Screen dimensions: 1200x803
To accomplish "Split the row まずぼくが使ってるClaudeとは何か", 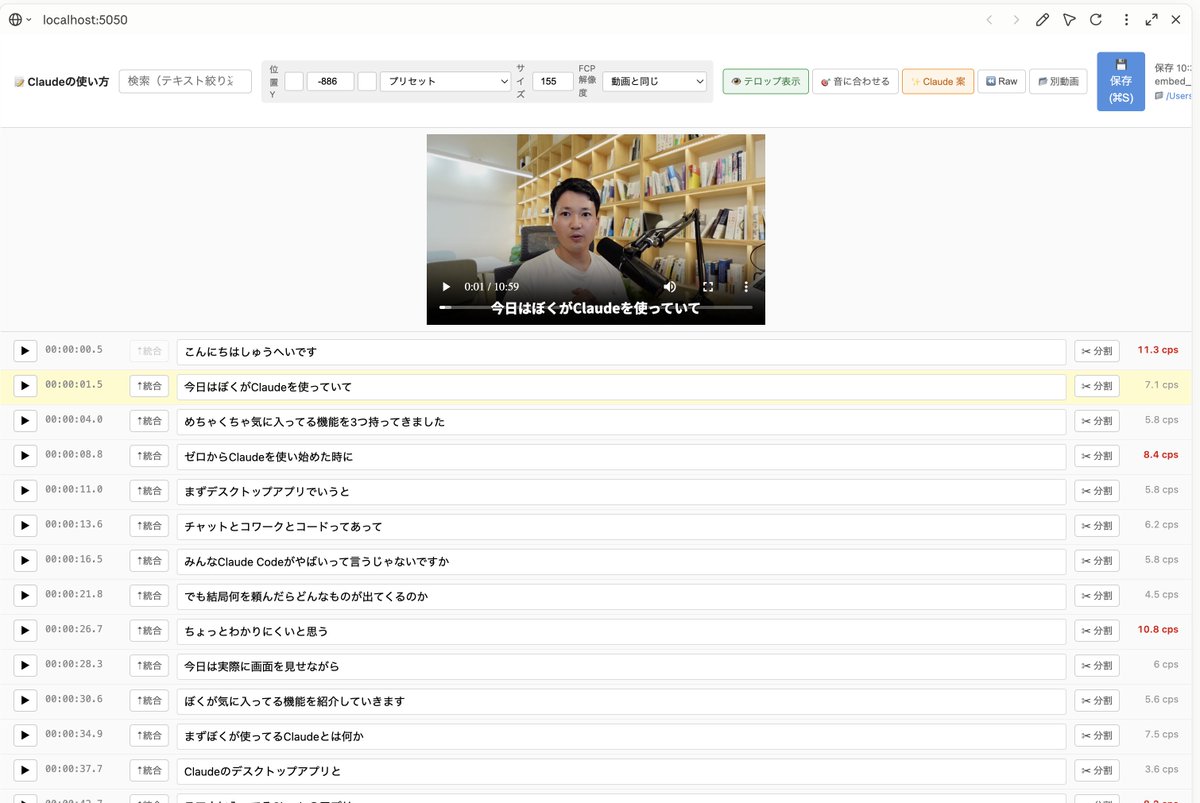I will coord(1096,736).
